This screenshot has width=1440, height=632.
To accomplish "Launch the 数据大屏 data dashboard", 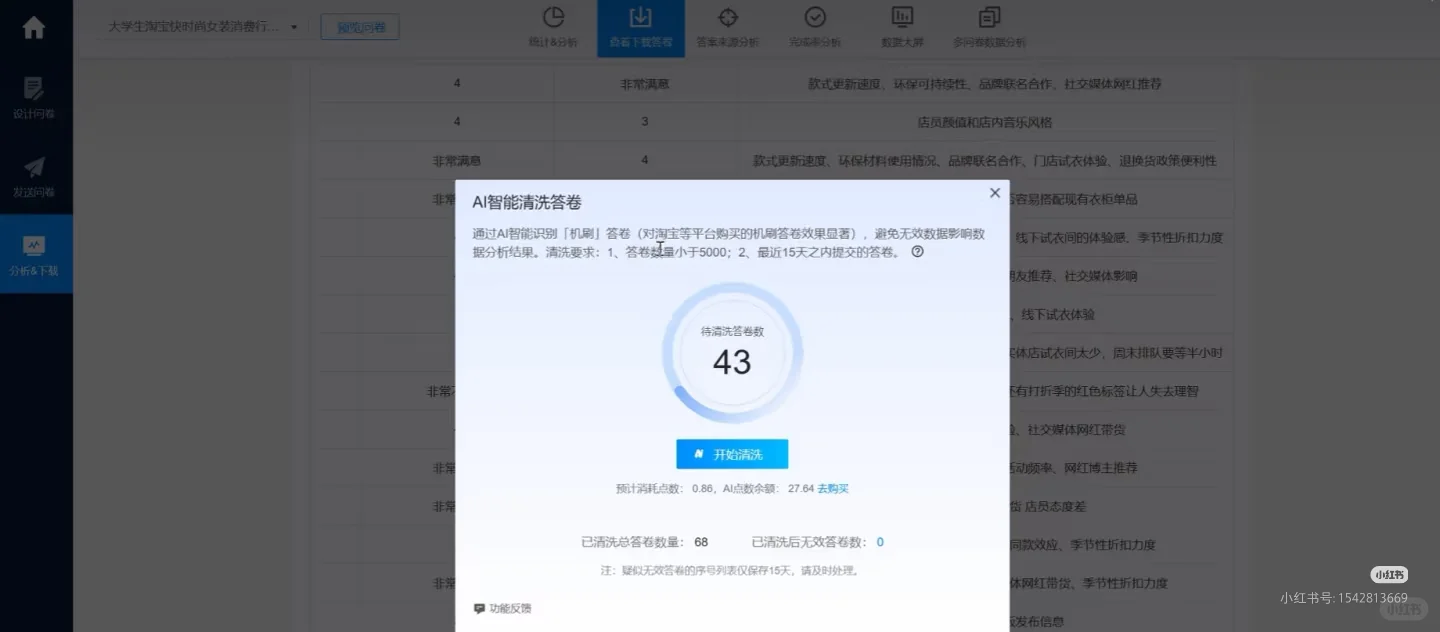I will tap(901, 25).
